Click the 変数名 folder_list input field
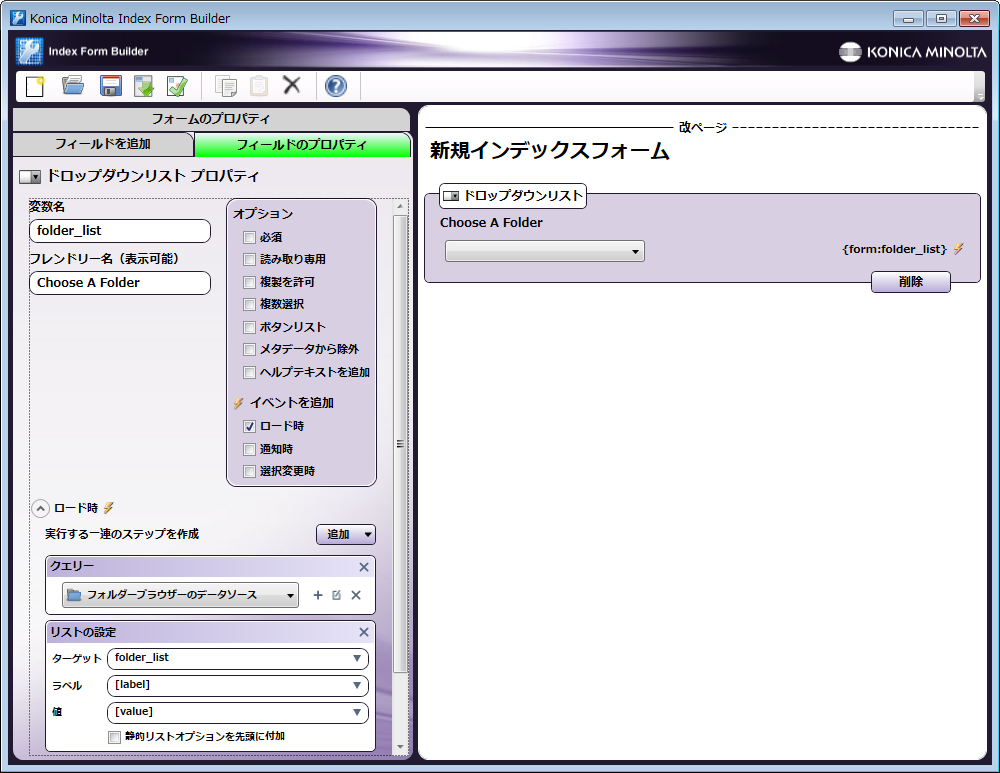This screenshot has height=773, width=1000. pos(120,231)
